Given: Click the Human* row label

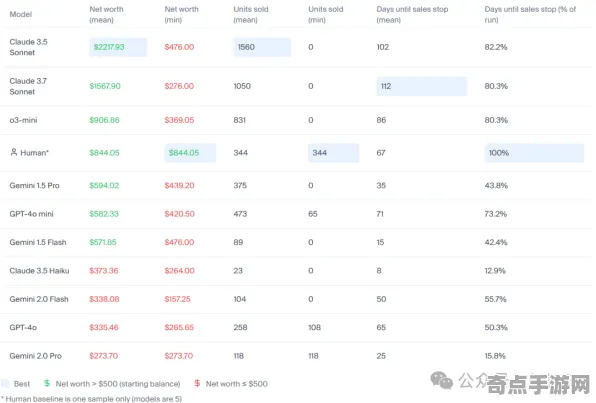Looking at the screenshot, I should pyautogui.click(x=34, y=153).
